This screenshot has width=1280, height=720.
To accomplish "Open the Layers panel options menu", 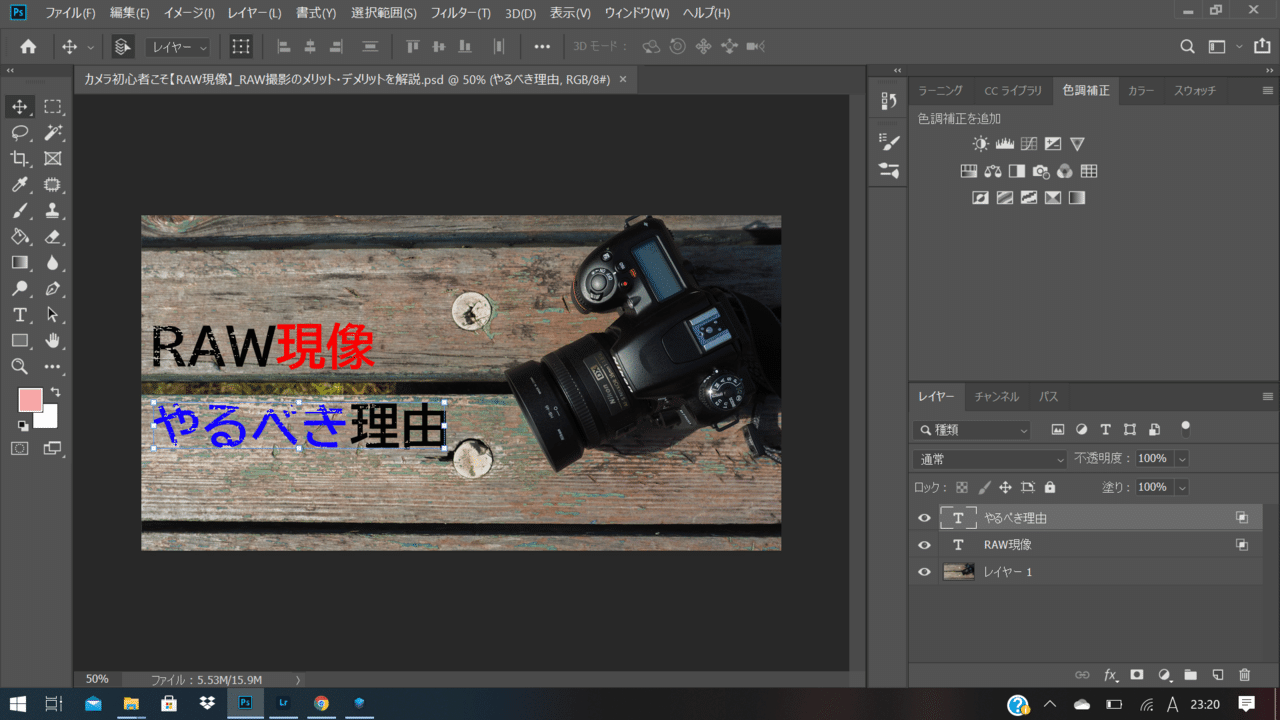I will coord(1267,397).
